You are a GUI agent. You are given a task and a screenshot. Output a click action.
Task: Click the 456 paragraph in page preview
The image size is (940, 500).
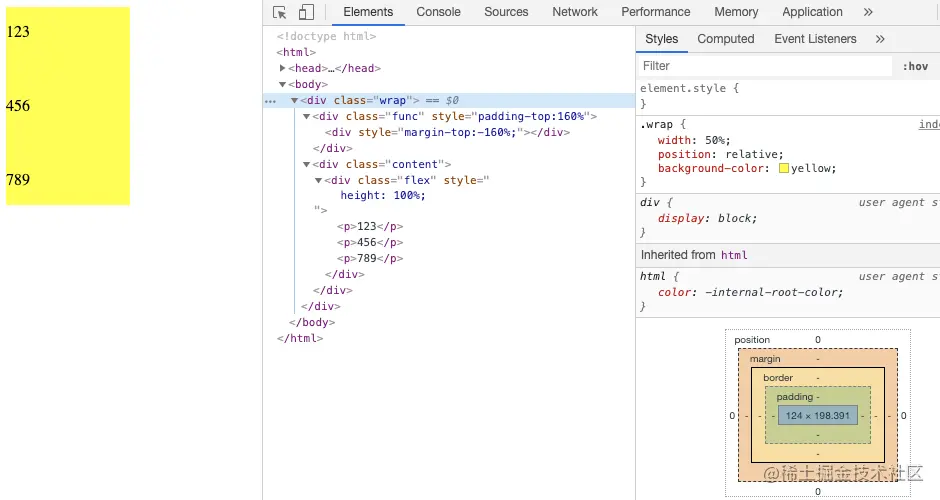click(17, 106)
